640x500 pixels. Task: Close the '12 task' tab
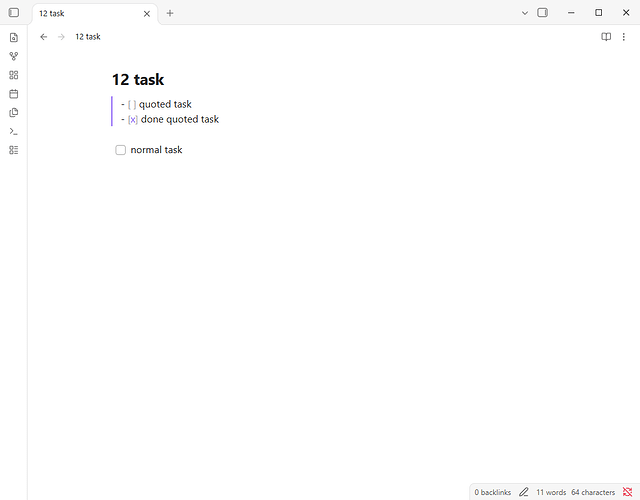tap(147, 13)
